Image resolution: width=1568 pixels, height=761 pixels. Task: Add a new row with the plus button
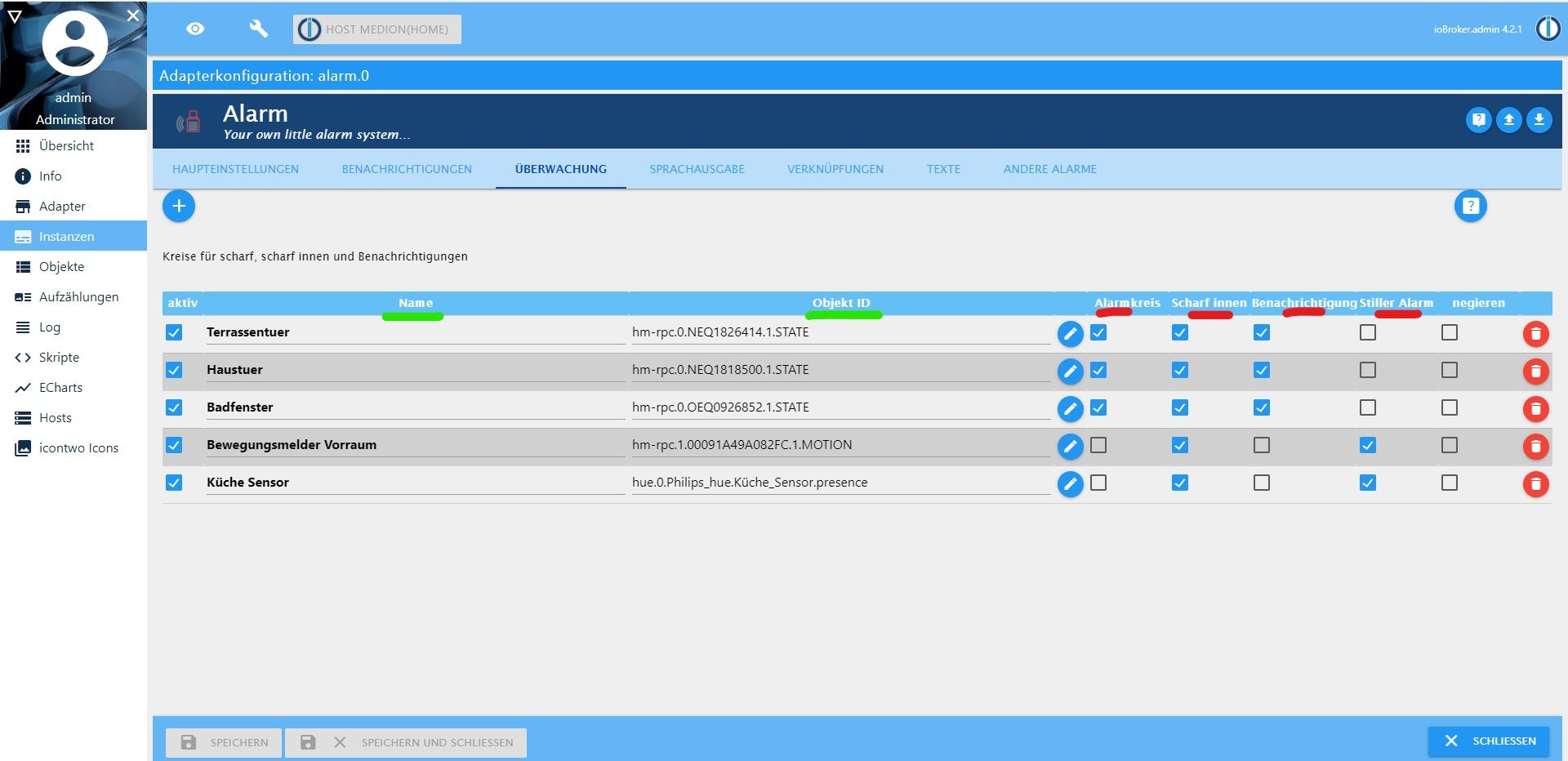click(x=179, y=206)
